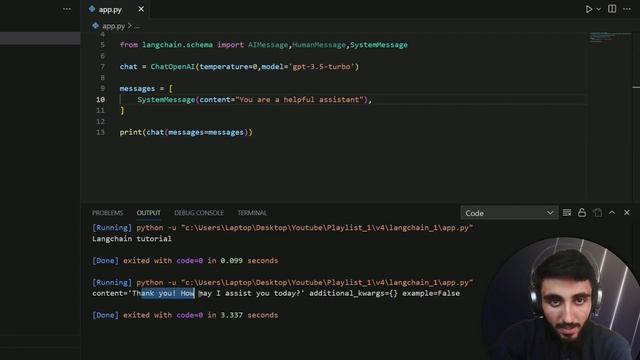Click 'Langchain tutorial' output text

pos(132,239)
